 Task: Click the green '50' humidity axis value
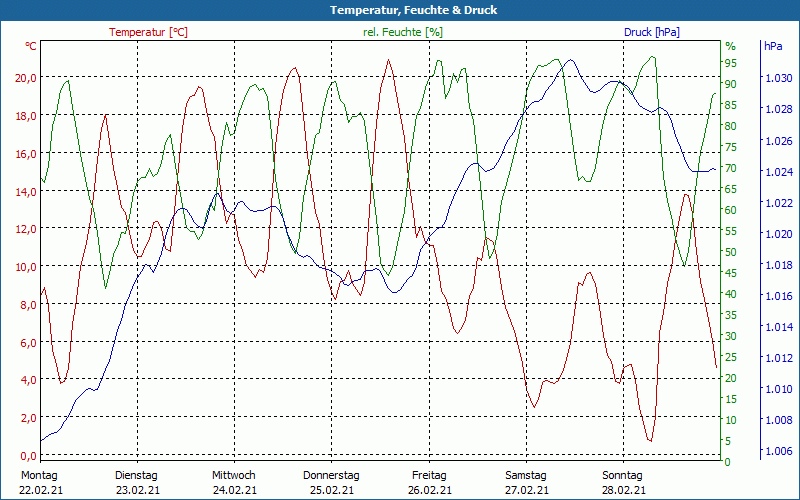click(x=731, y=252)
